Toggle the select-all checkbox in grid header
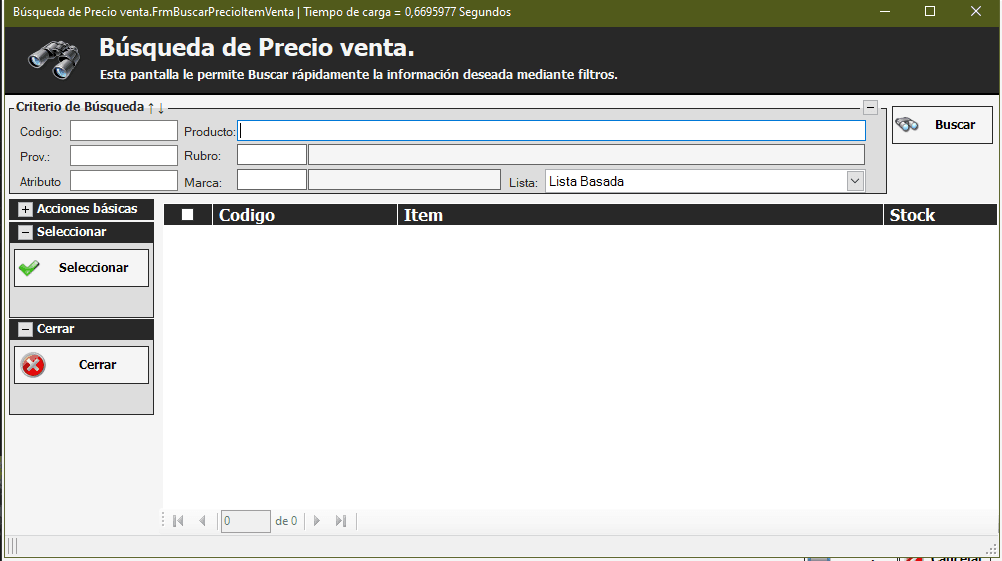This screenshot has width=1002, height=561. click(x=187, y=215)
